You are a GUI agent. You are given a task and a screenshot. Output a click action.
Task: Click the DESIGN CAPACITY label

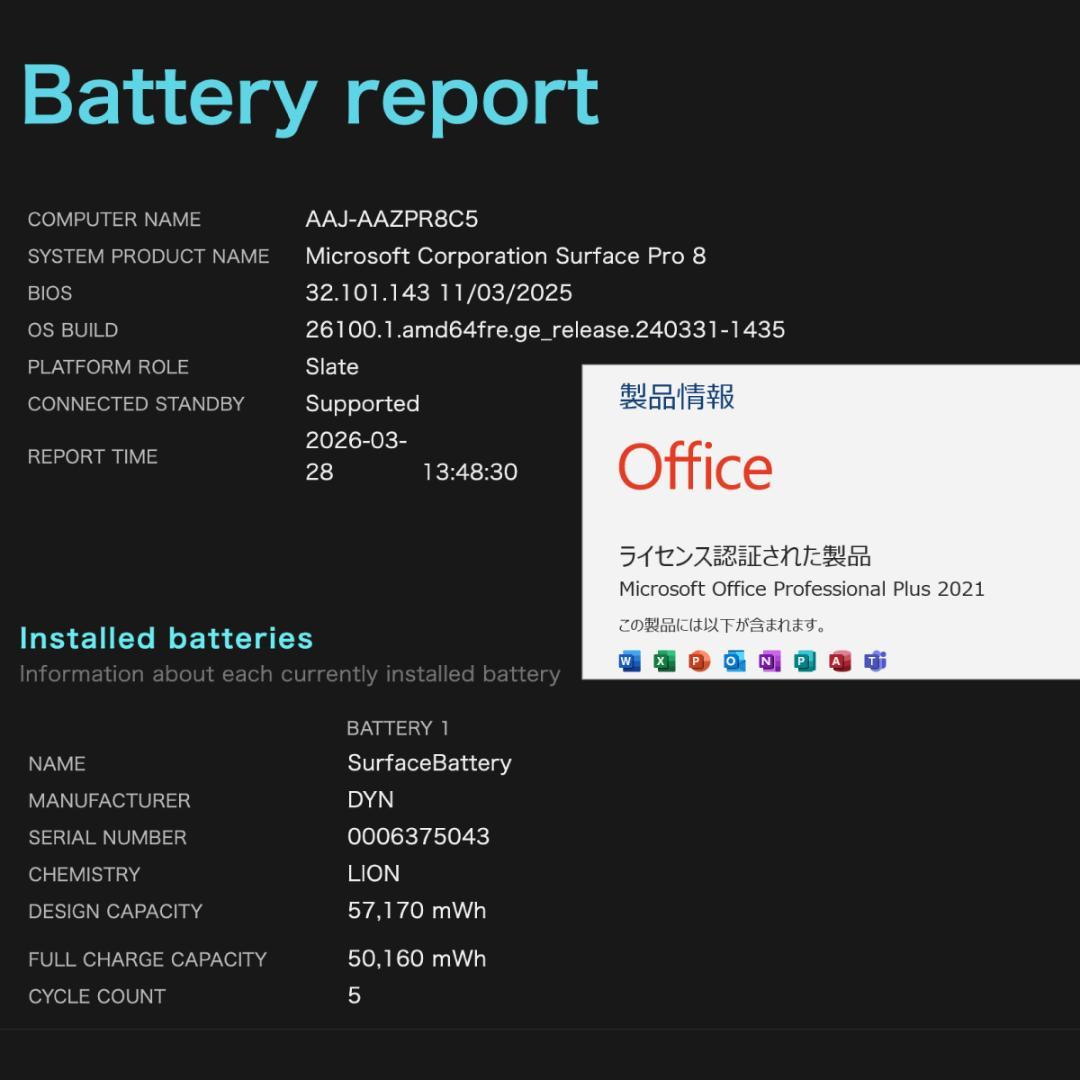116,911
